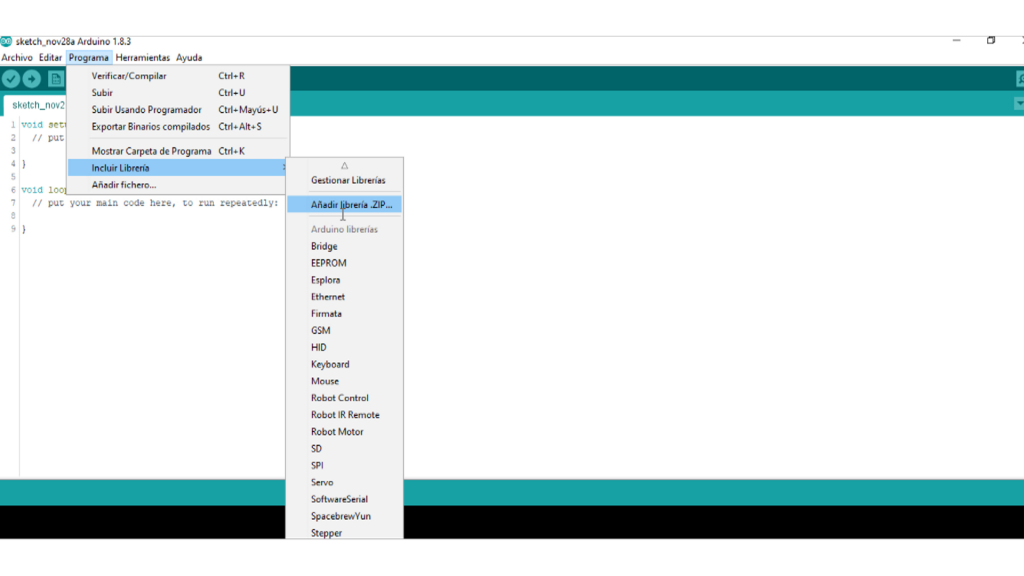Switch to the sketch_nov28a tab
1024x576 pixels.
[x=36, y=105]
